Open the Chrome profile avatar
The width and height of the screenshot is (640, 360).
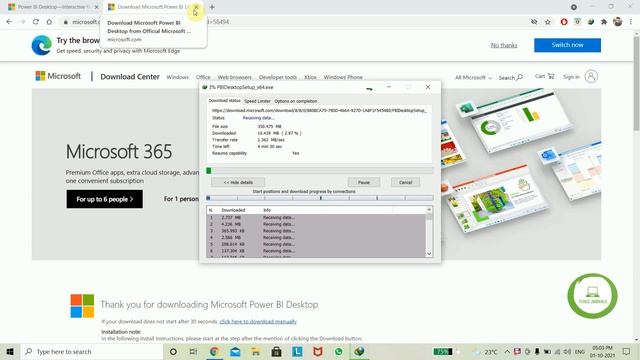point(618,22)
